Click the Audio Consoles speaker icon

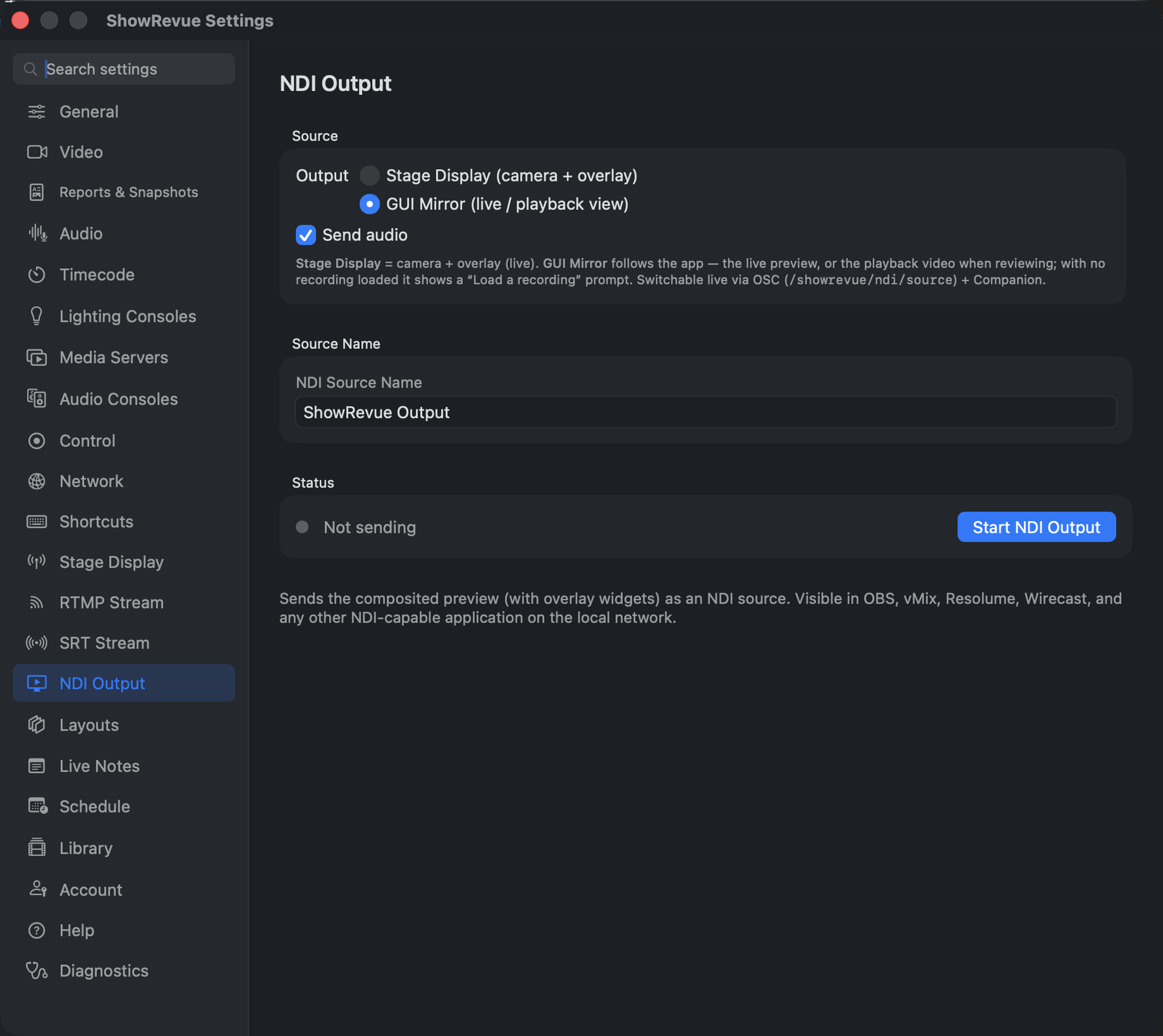click(37, 399)
